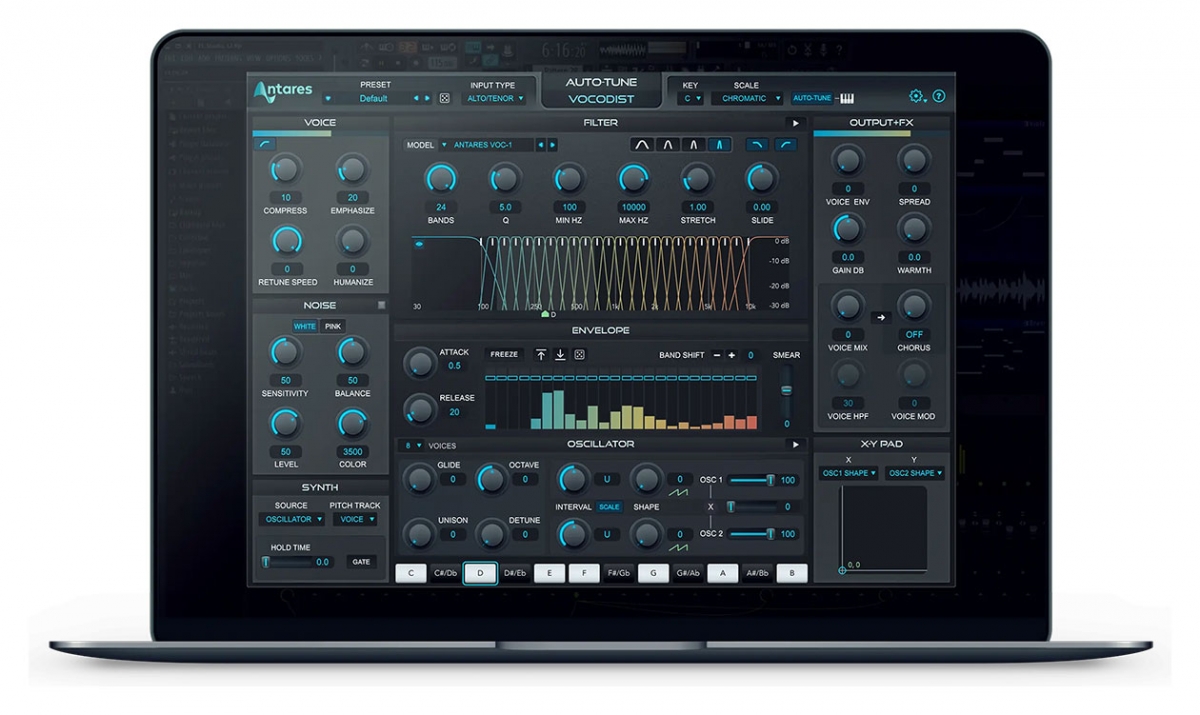The image size is (1200, 715).
Task: Click the Retune Speed knob
Action: point(287,240)
